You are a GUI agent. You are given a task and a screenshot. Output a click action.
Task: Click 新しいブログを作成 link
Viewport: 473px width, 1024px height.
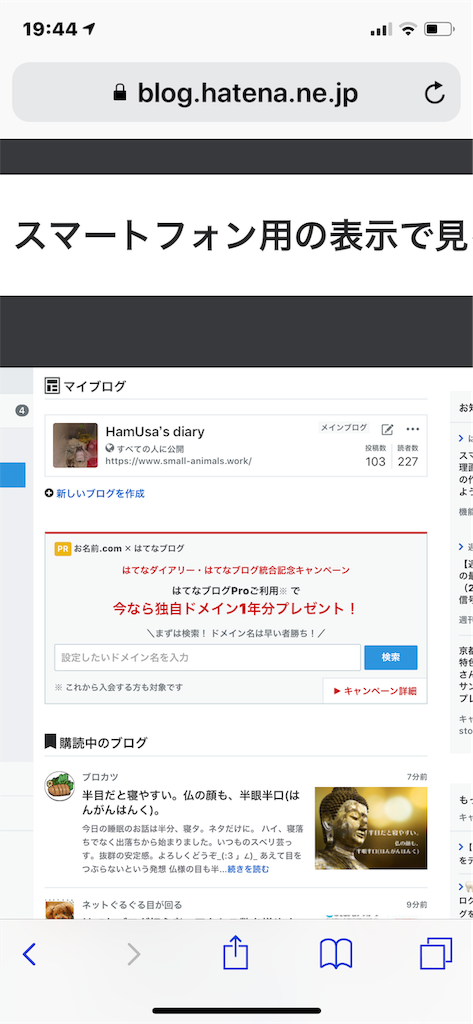point(100,494)
